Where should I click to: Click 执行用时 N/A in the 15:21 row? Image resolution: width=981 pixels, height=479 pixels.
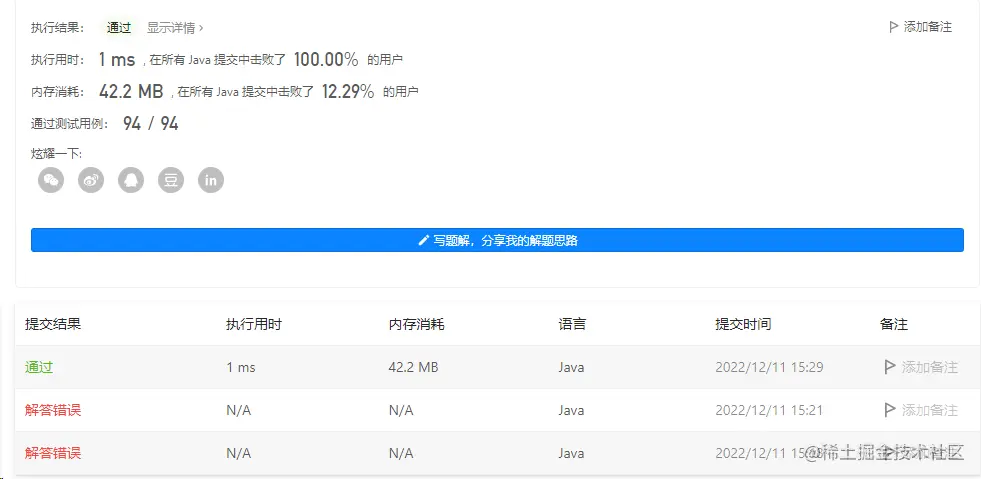point(238,410)
